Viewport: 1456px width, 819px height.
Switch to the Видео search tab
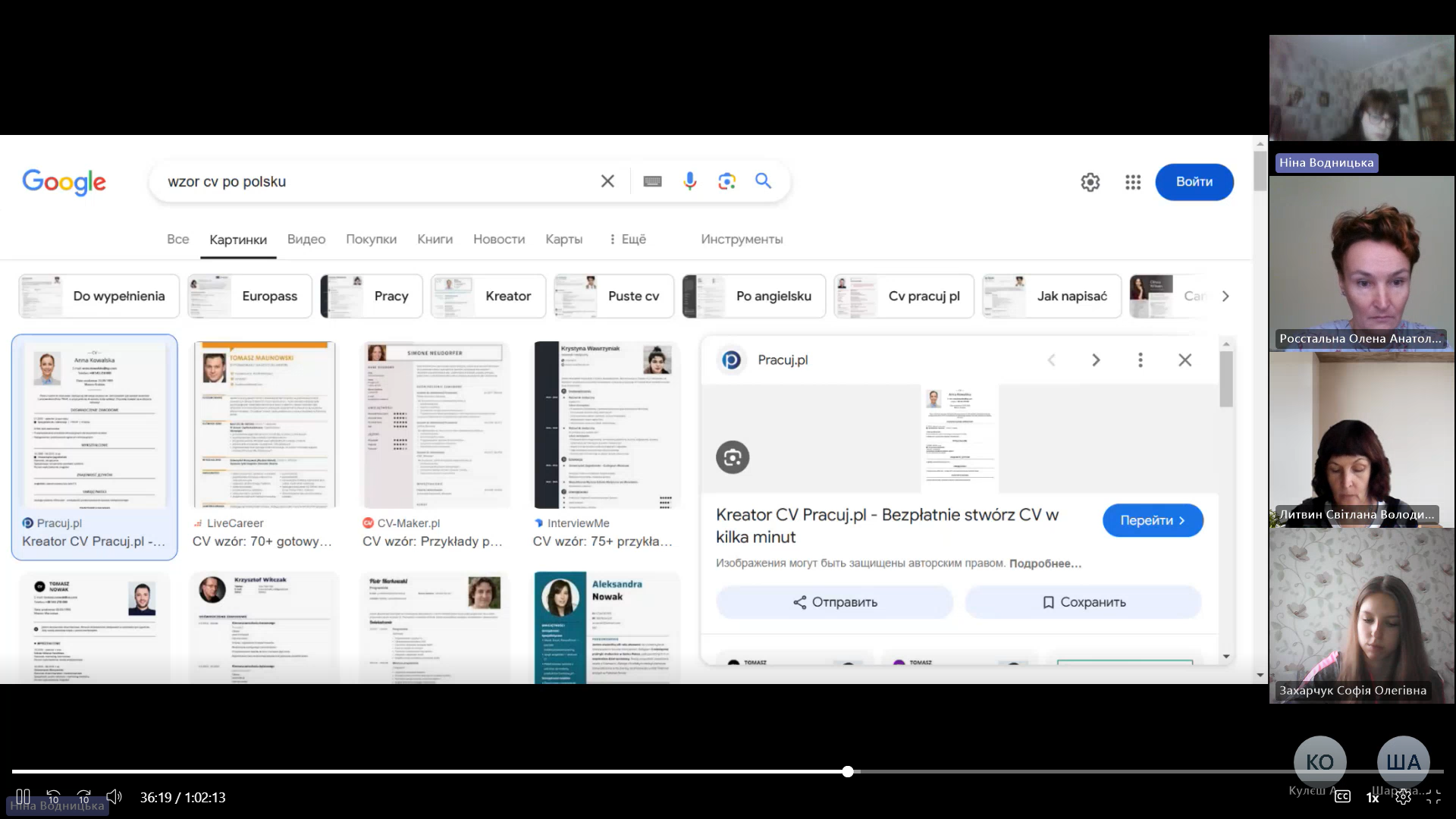[306, 239]
